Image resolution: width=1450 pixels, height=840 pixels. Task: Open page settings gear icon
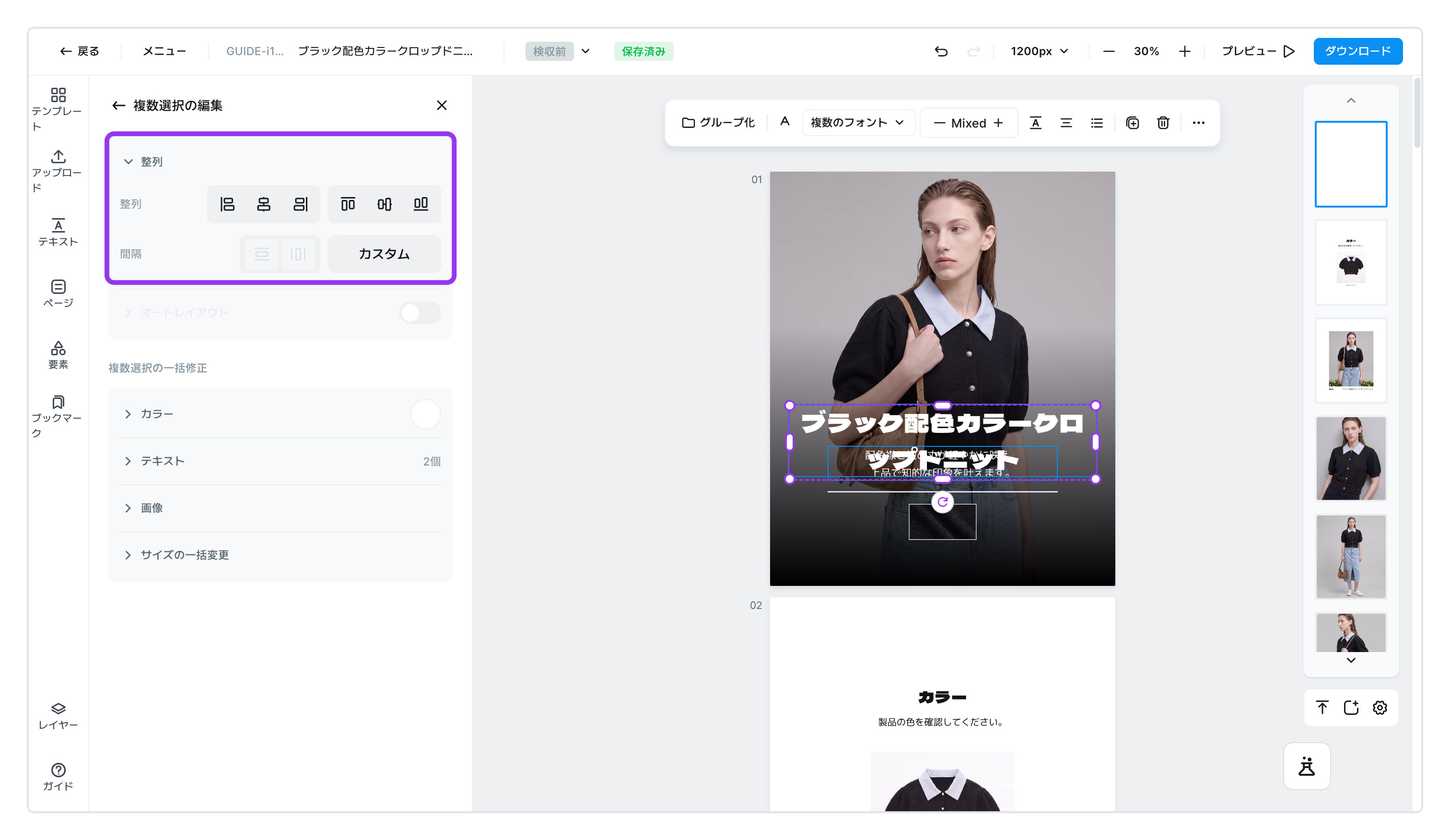coord(1380,708)
